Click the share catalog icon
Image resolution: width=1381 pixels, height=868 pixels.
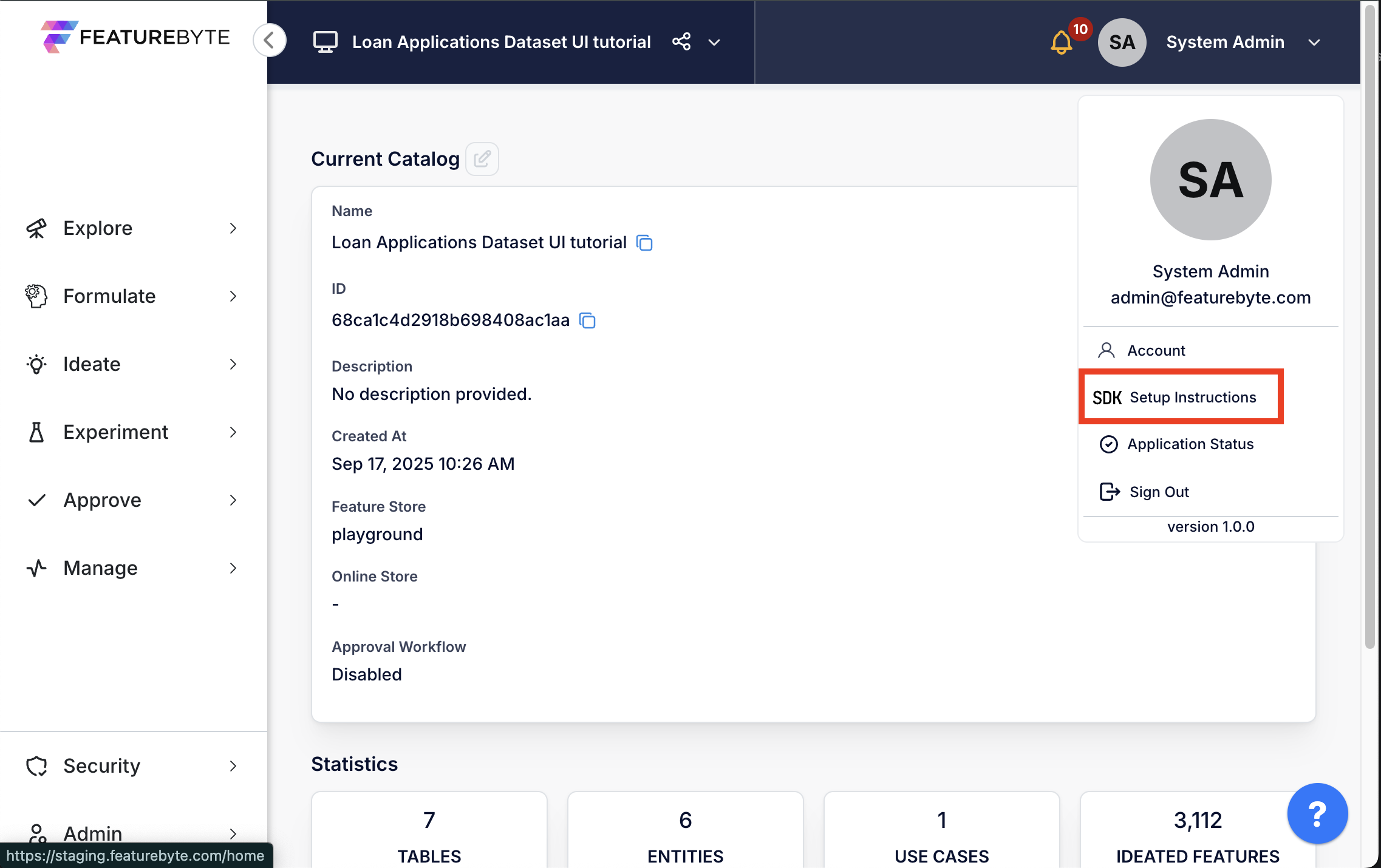(681, 42)
